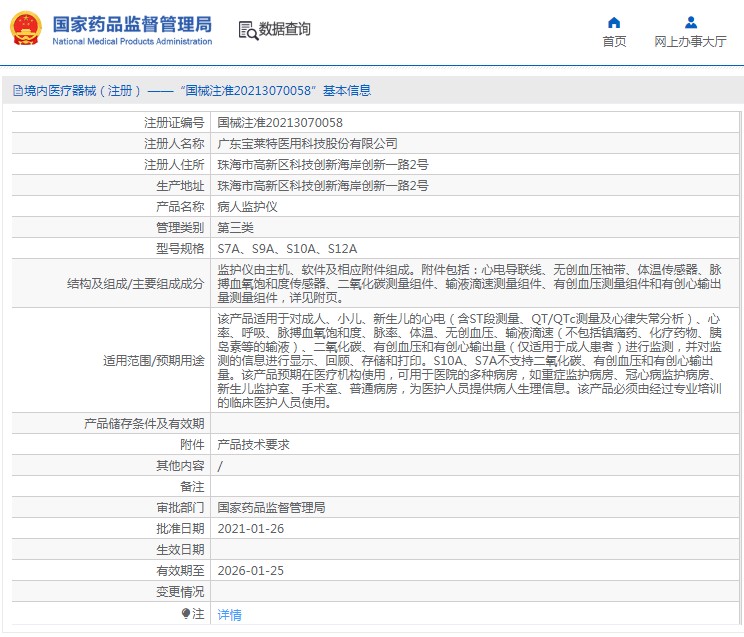Click the 注册人住所 label
The width and height of the screenshot is (744, 637).
click(x=174, y=165)
